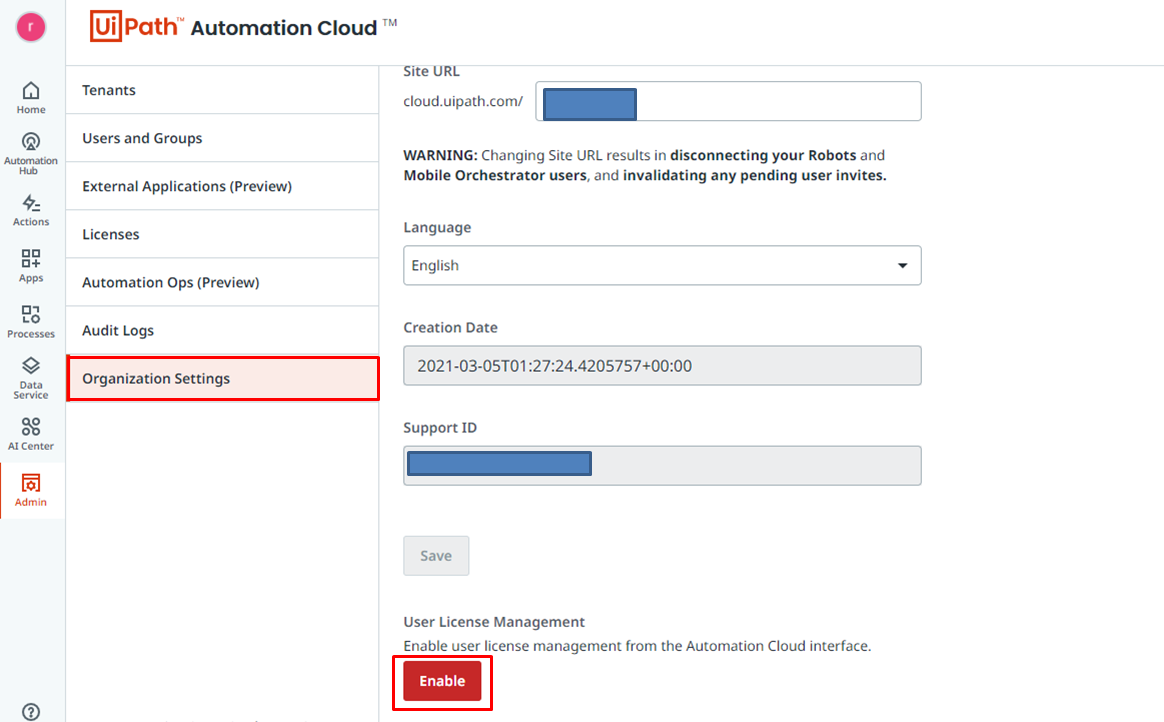Open the Licenses section

(222, 234)
